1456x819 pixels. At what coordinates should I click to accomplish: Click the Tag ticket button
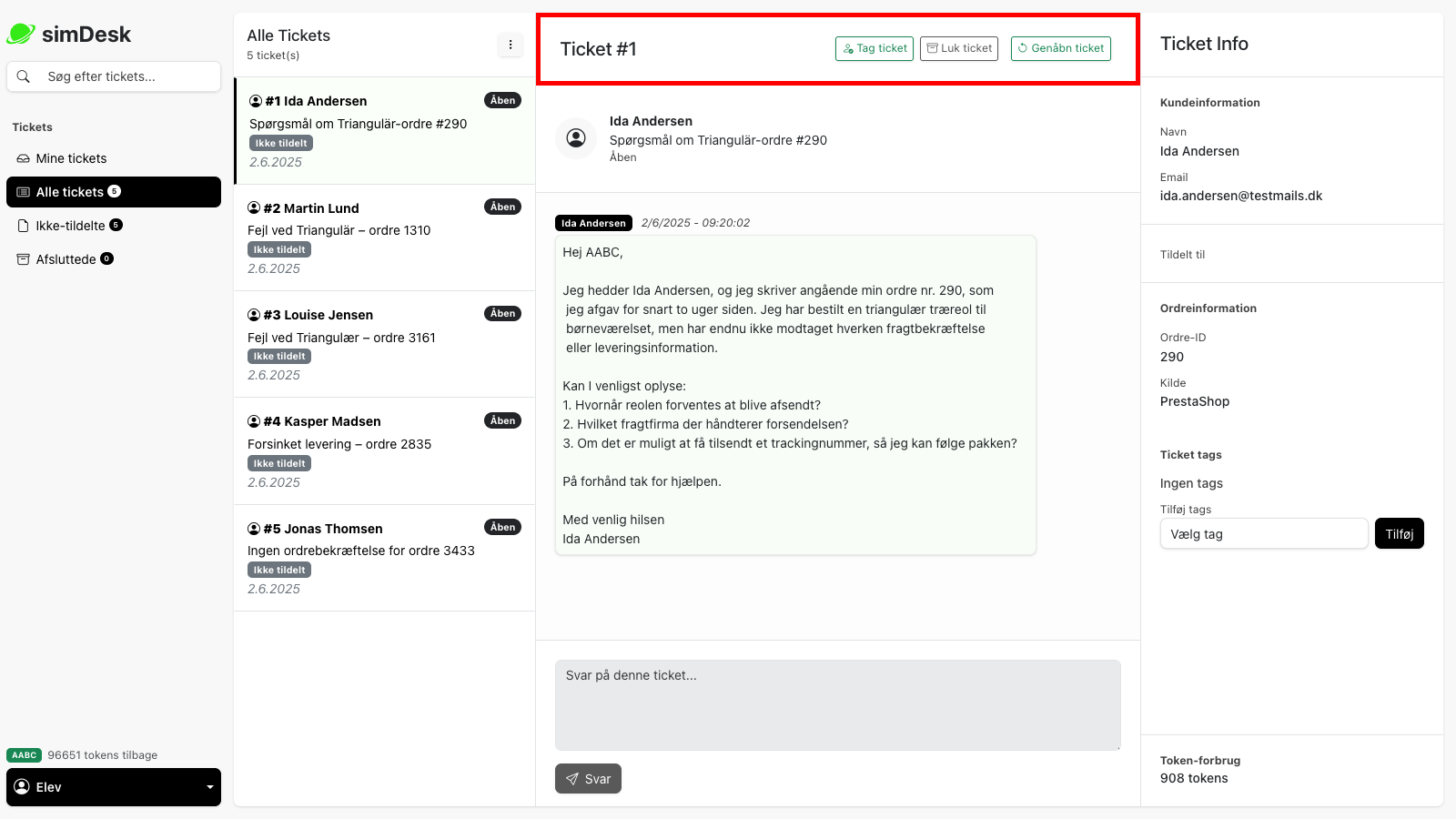coord(874,48)
